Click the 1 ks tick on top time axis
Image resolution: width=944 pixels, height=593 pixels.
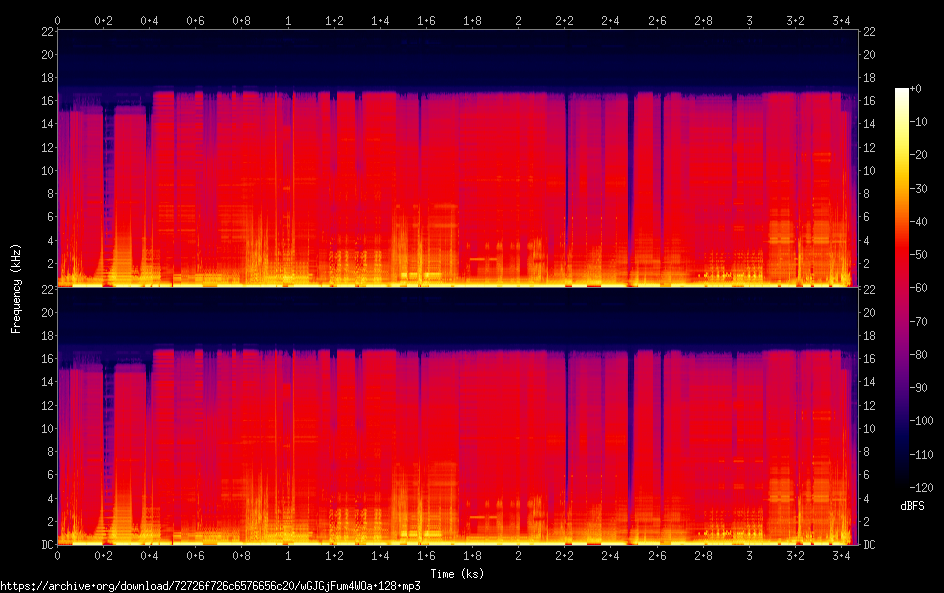point(288,20)
